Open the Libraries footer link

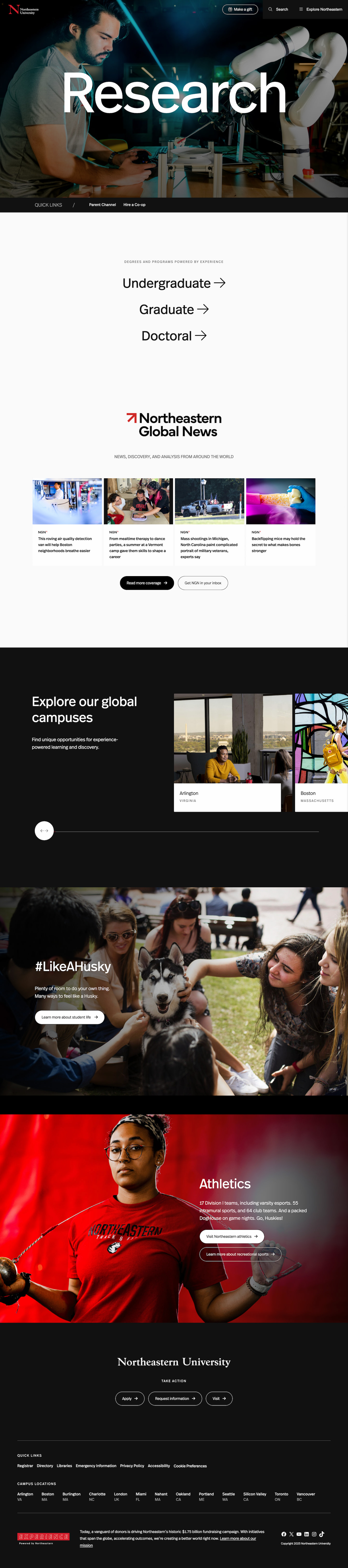click(x=65, y=1466)
